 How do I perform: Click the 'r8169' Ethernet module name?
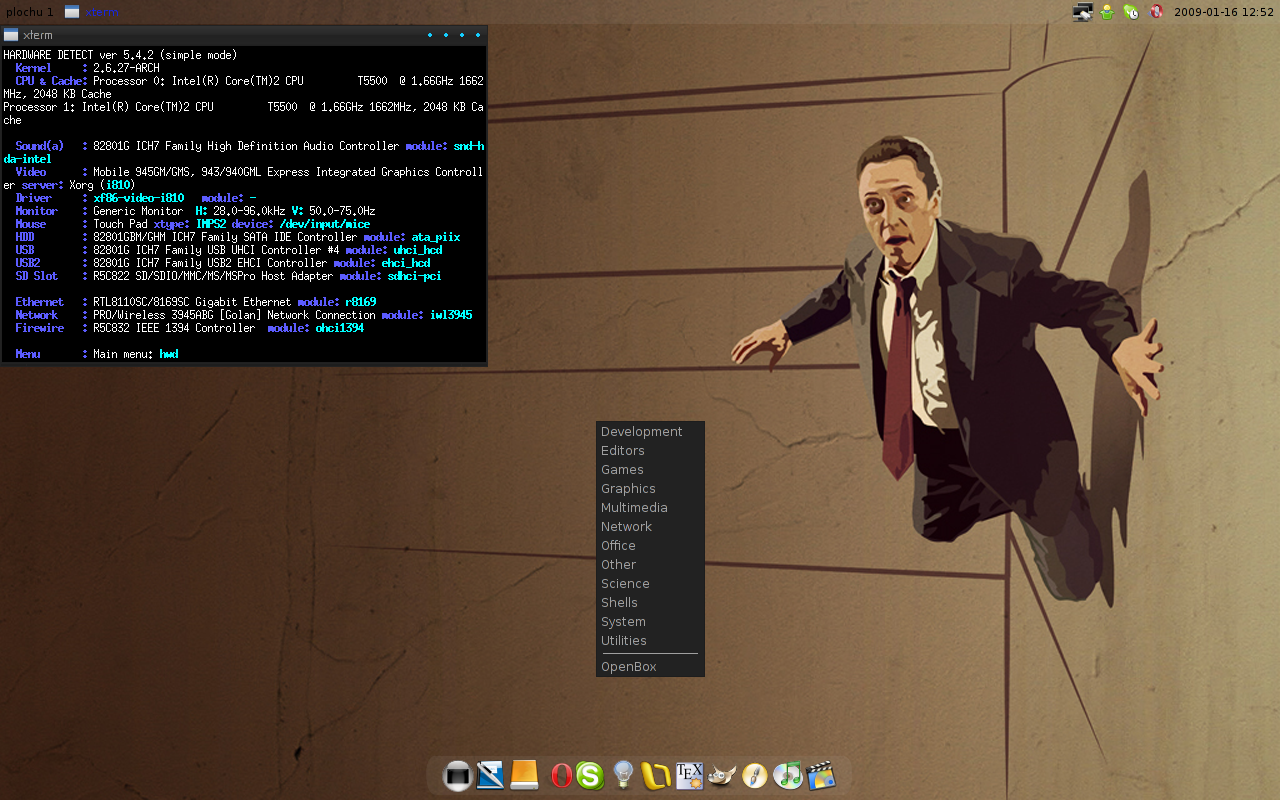[361, 302]
